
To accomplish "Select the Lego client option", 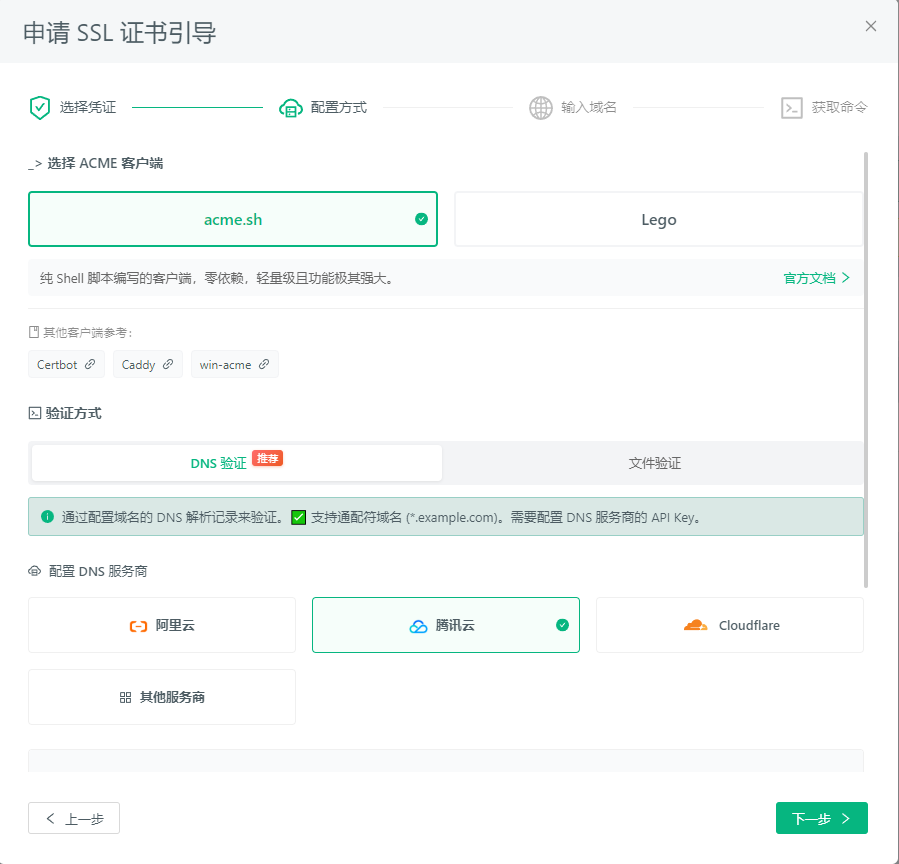I will [x=658, y=219].
